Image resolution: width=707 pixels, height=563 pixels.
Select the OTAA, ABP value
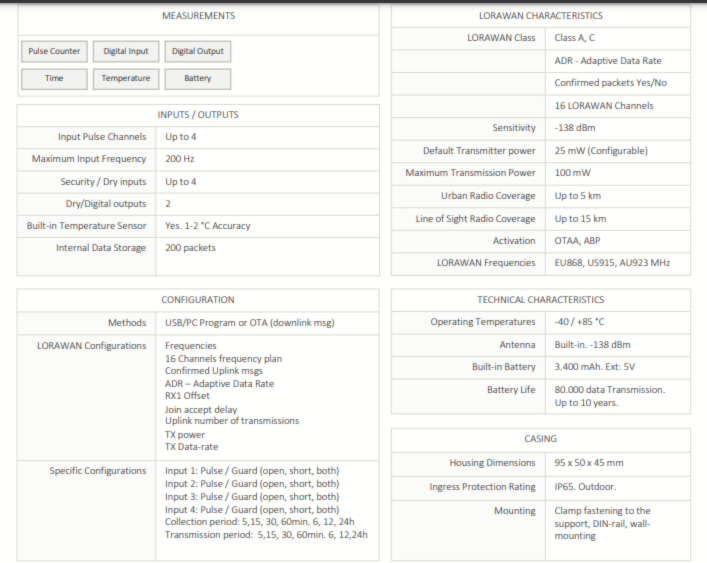tap(577, 241)
